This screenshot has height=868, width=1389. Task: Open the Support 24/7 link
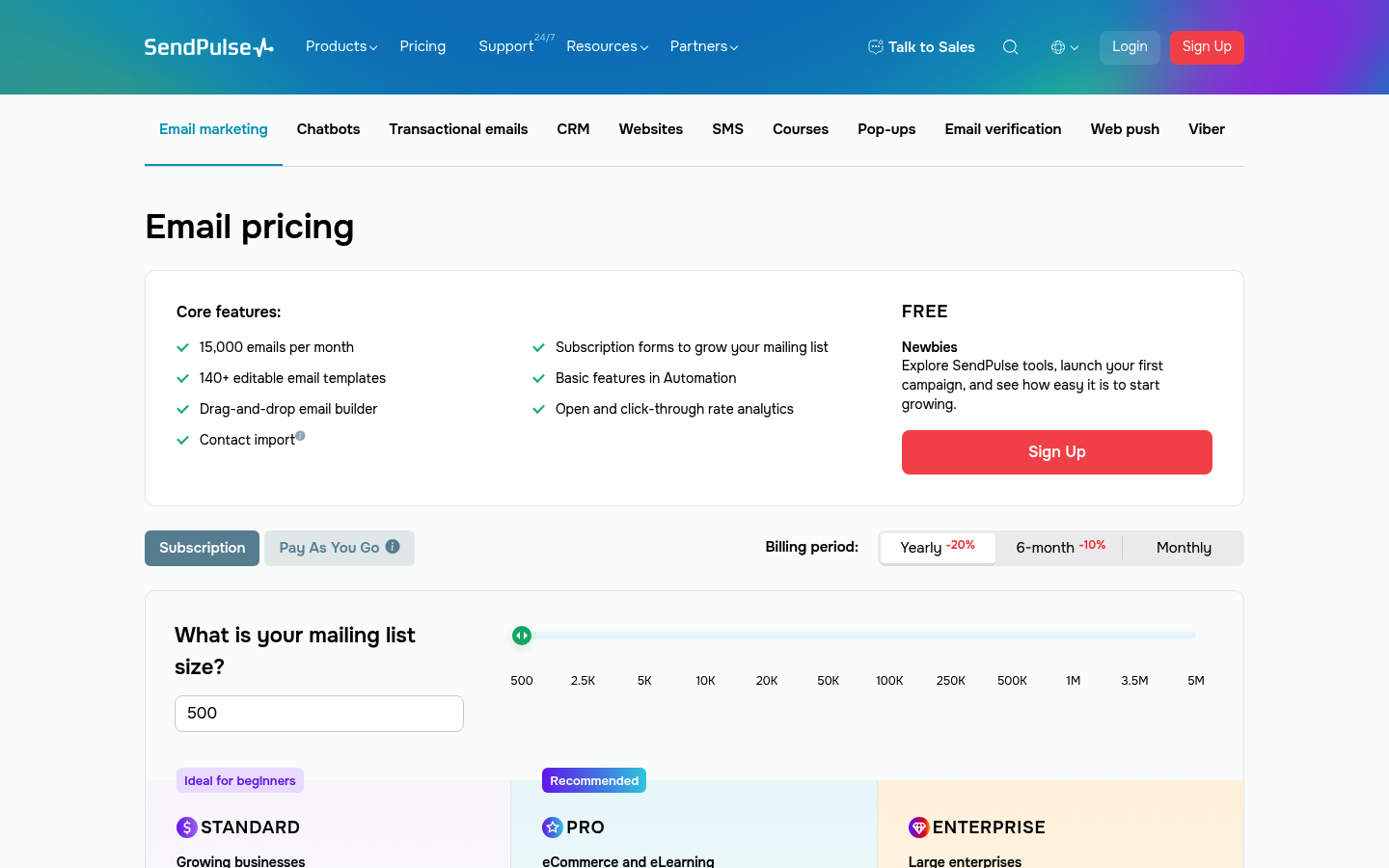516,44
